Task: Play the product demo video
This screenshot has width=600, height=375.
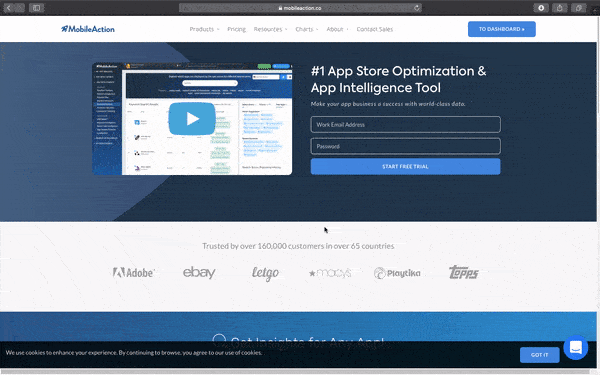Action: [x=192, y=119]
